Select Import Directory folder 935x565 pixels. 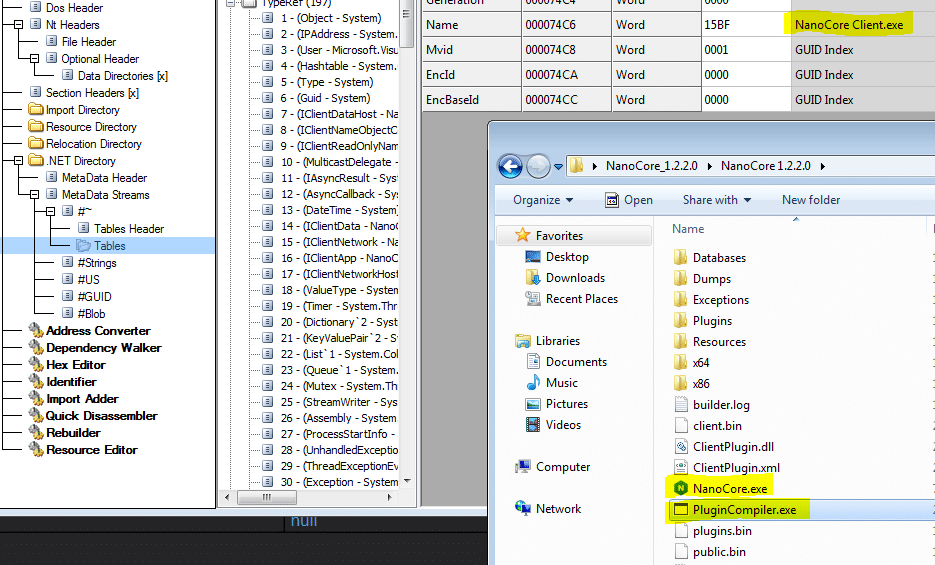[82, 110]
